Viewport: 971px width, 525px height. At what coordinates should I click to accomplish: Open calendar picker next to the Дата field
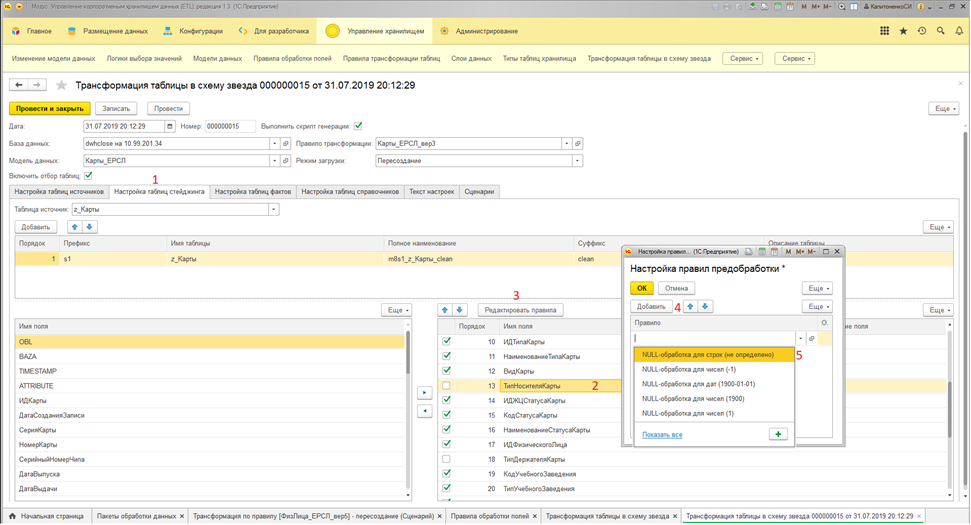point(170,126)
